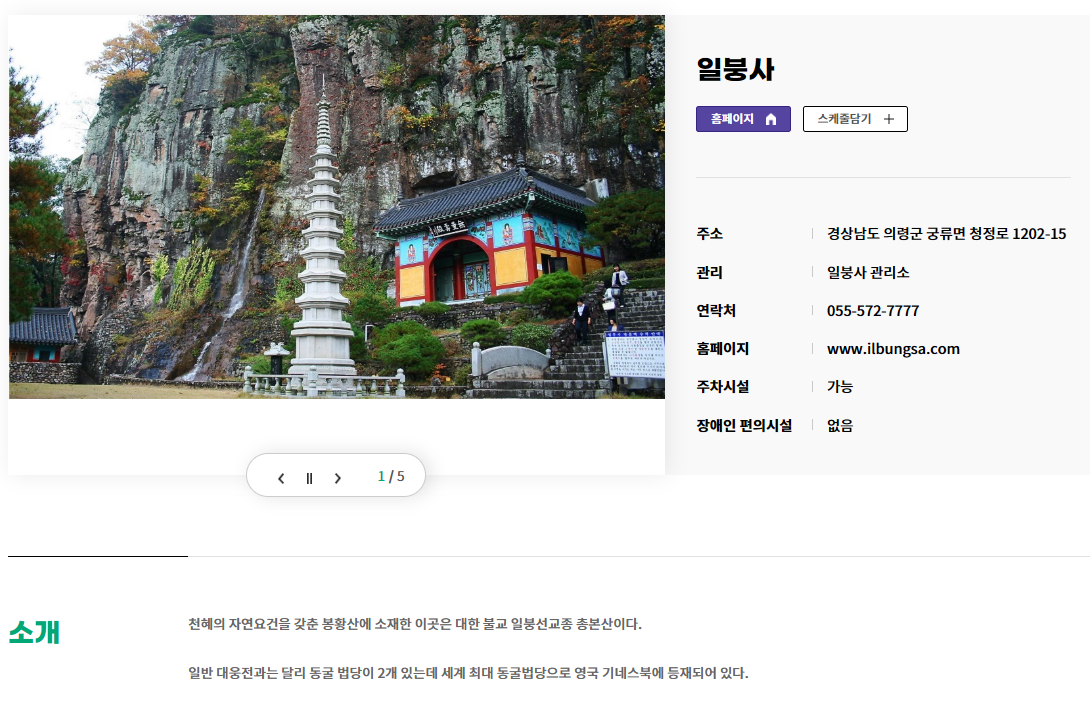This screenshot has height=707, width=1090.
Task: Click the 주차시설 label
Action: [723, 387]
